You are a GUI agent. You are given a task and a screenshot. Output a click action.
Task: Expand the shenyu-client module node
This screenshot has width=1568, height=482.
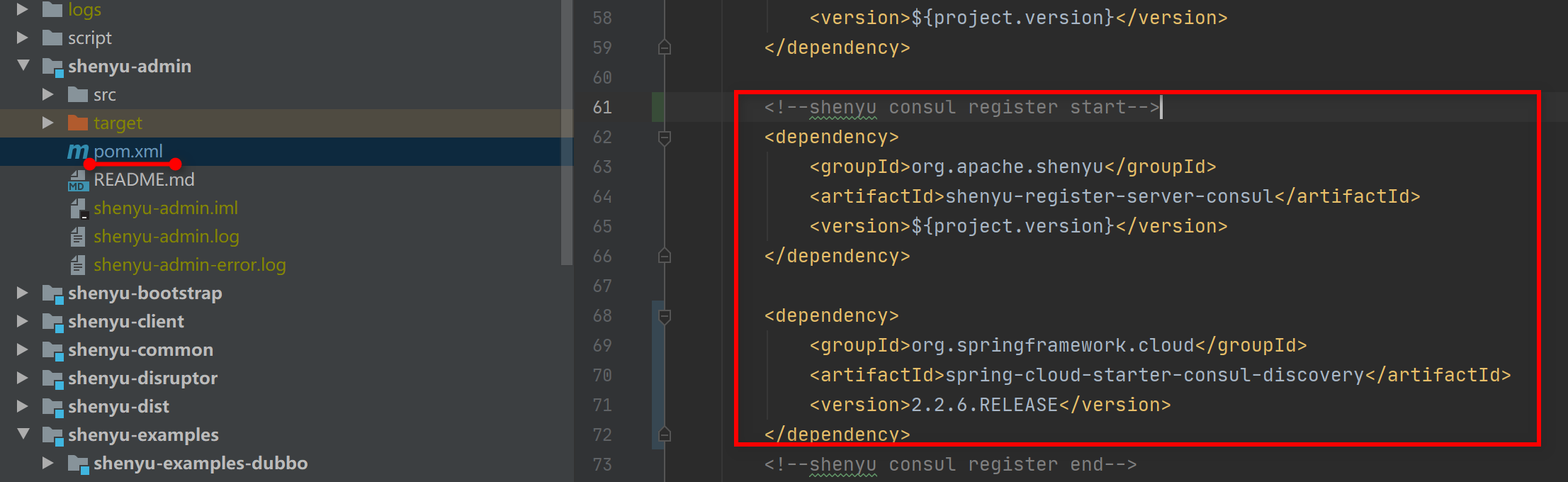click(23, 322)
